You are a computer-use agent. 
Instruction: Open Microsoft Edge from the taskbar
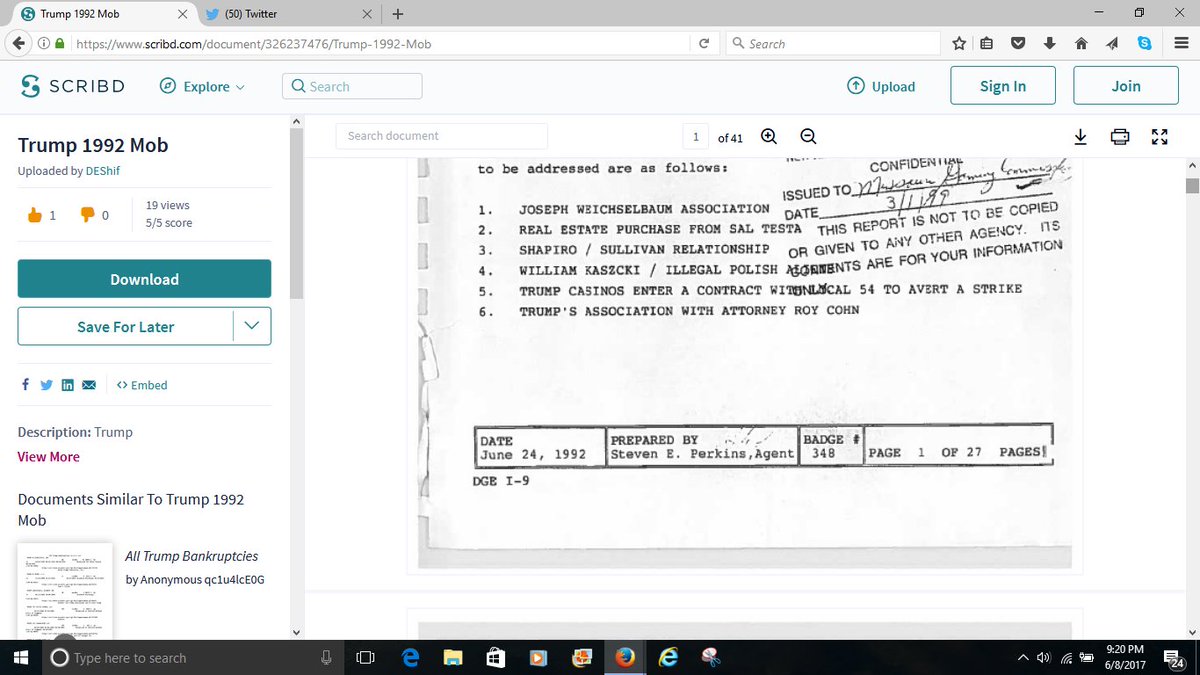point(410,657)
